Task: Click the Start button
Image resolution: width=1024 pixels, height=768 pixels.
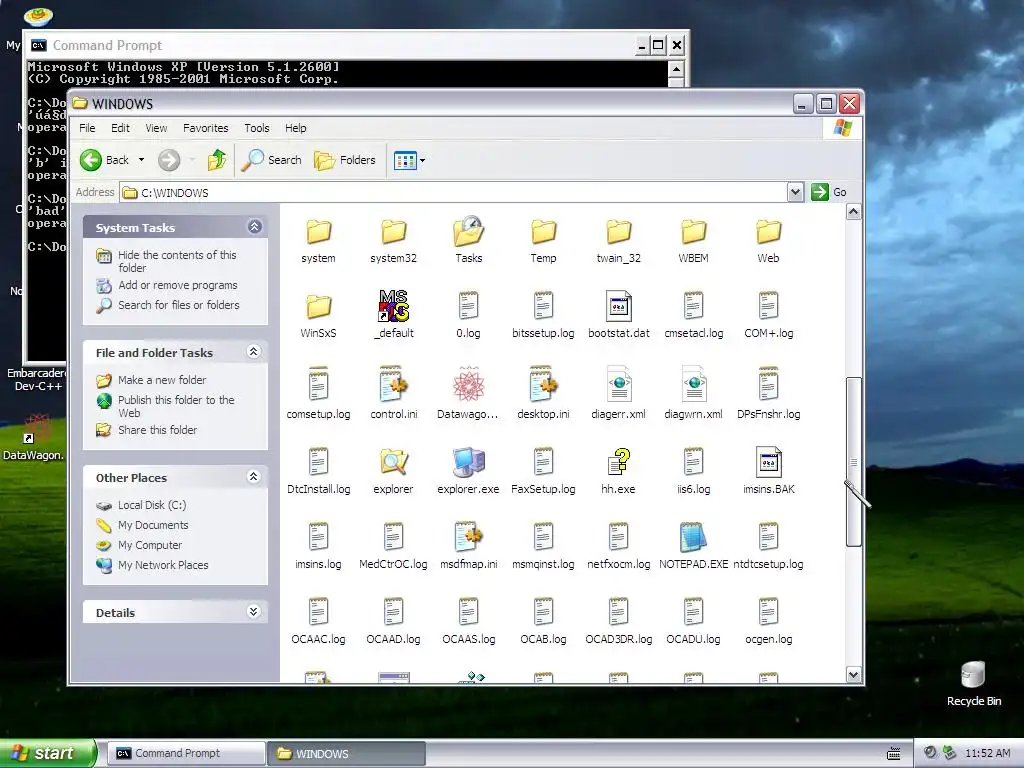Action: click(48, 753)
